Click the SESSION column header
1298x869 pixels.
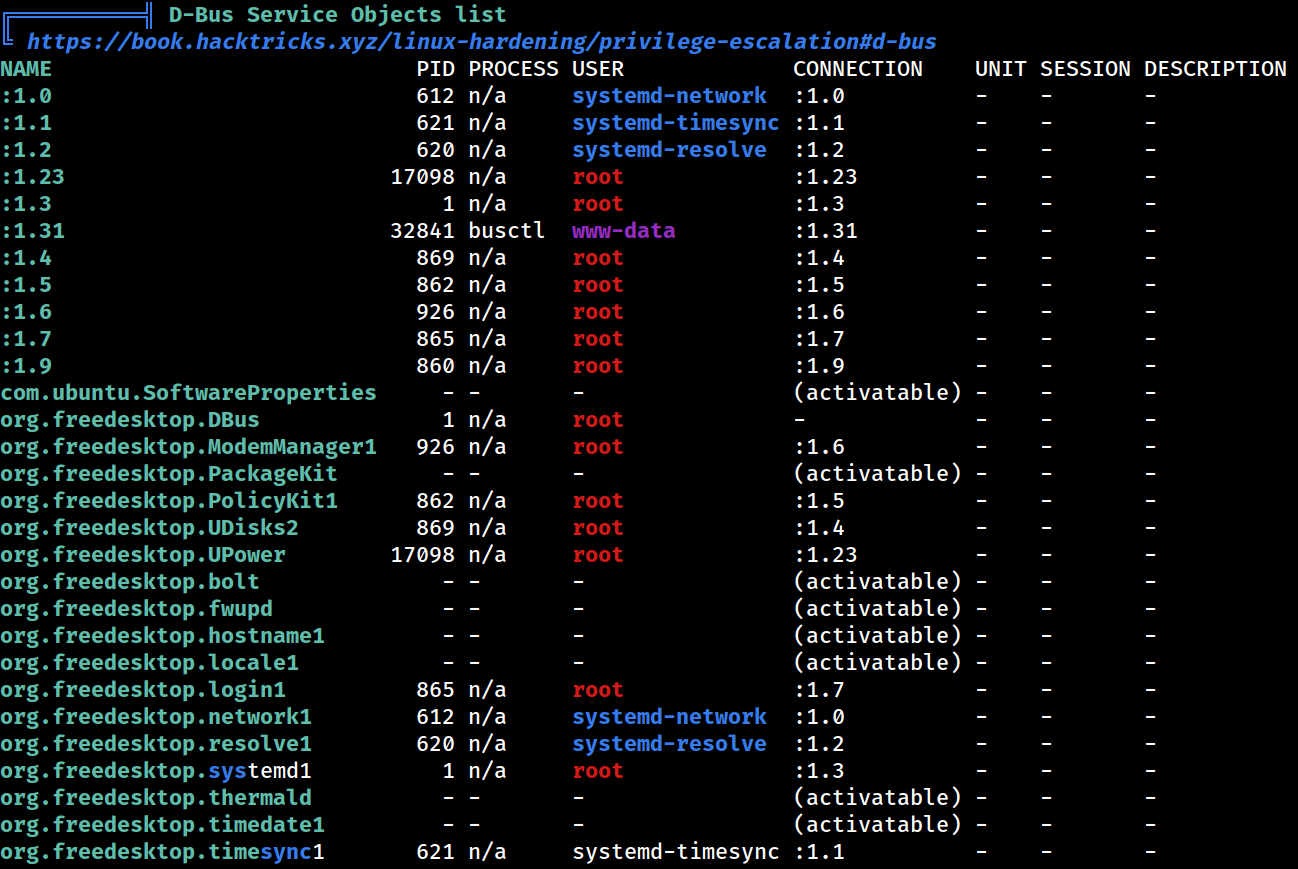tap(1085, 69)
